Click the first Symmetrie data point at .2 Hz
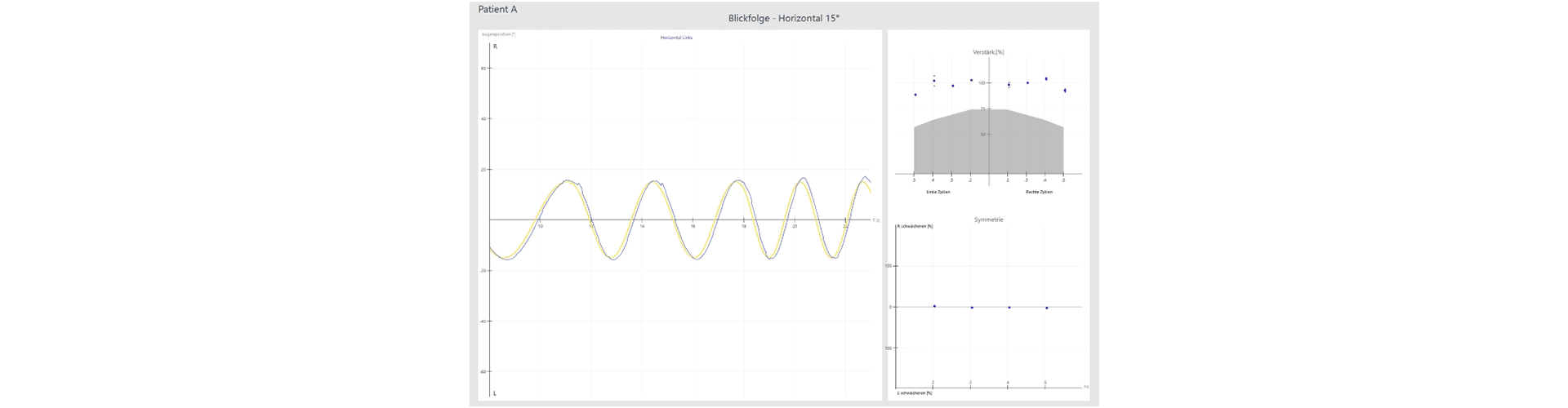This screenshot has height=408, width=1568. [x=934, y=306]
